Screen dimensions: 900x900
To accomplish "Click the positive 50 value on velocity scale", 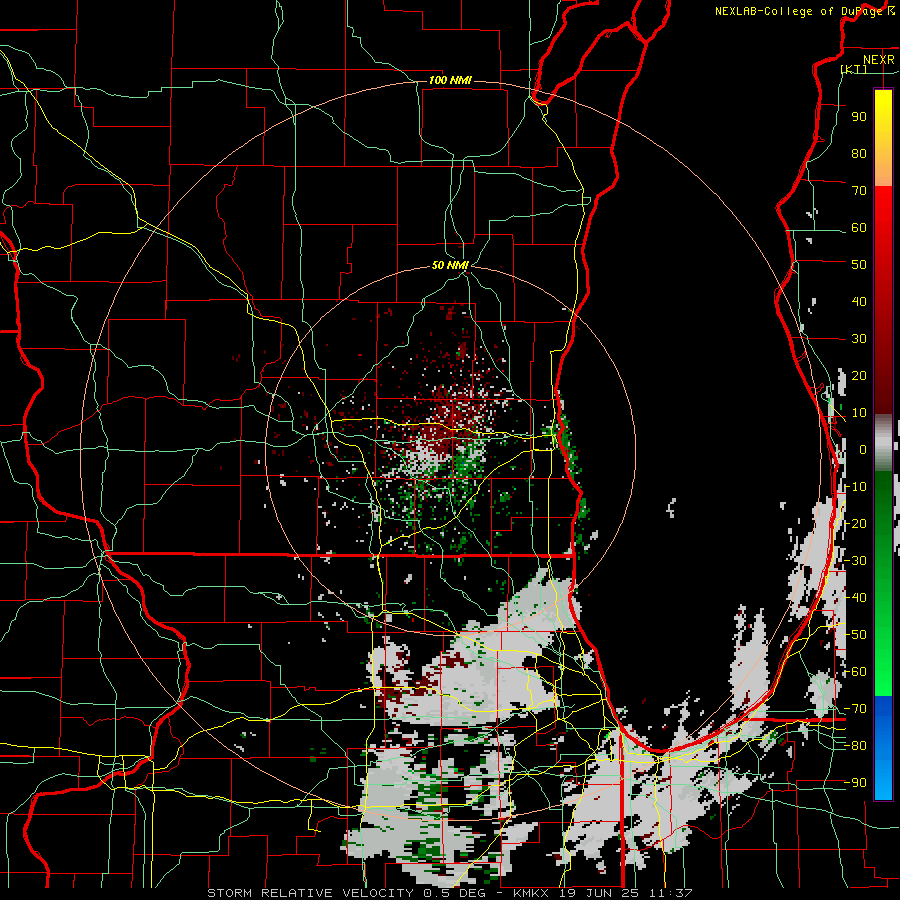I will pos(859,265).
